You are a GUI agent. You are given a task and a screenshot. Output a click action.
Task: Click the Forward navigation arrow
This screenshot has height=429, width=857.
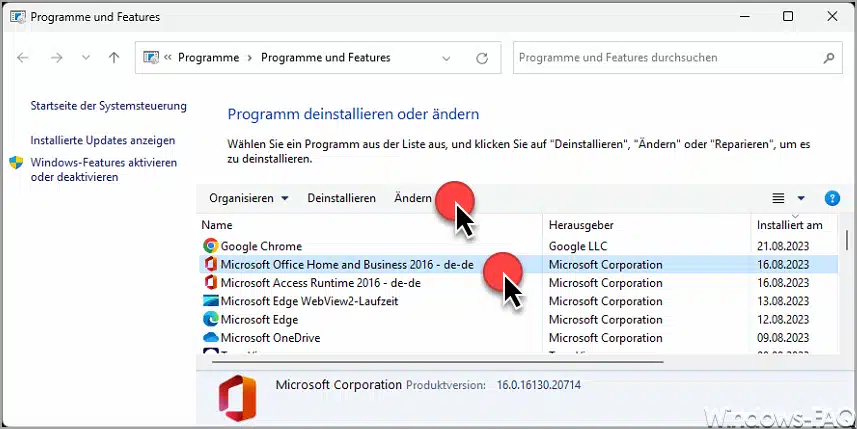coord(56,57)
